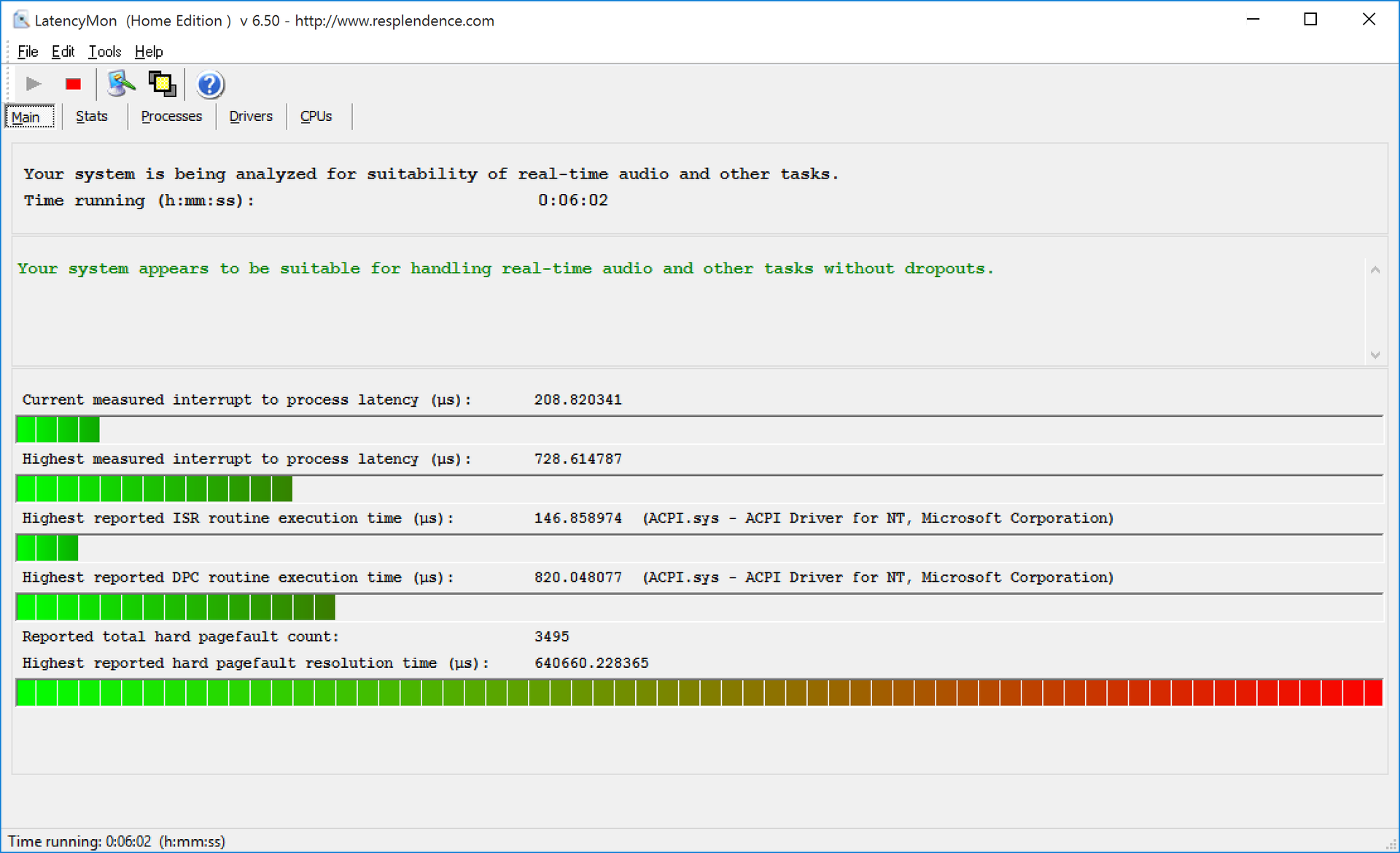This screenshot has height=853, width=1400.
Task: Open the Tools menu
Action: click(104, 51)
